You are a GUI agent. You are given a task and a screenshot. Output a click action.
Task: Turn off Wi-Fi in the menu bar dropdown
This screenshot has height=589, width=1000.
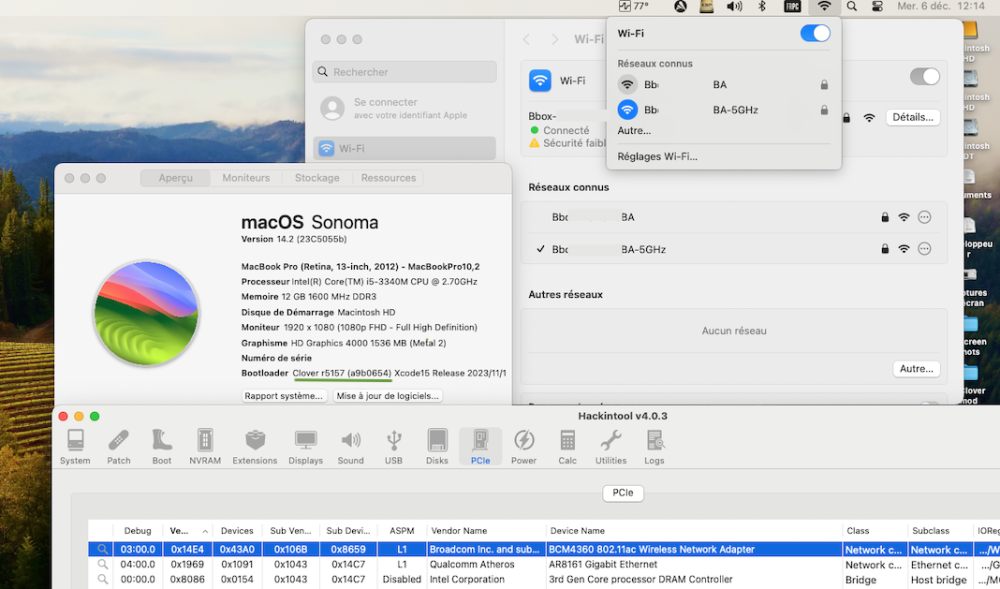click(x=815, y=33)
